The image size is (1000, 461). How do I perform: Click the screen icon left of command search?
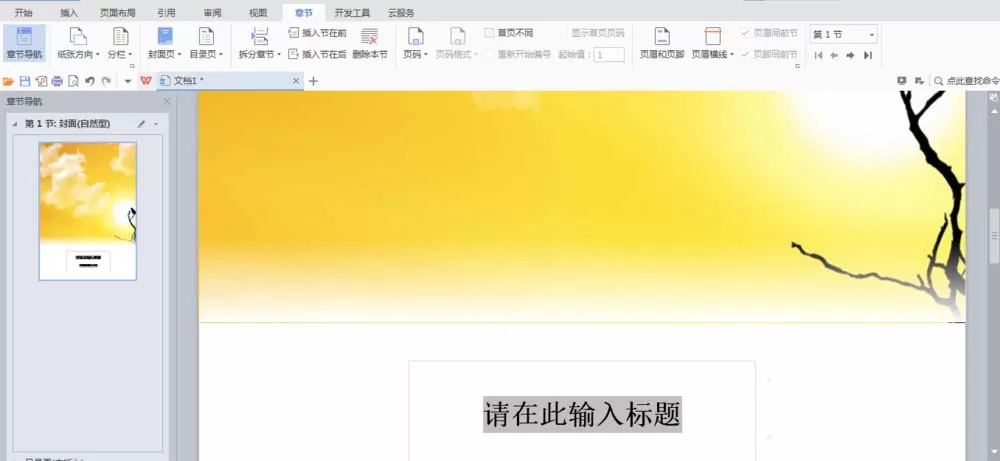click(902, 81)
